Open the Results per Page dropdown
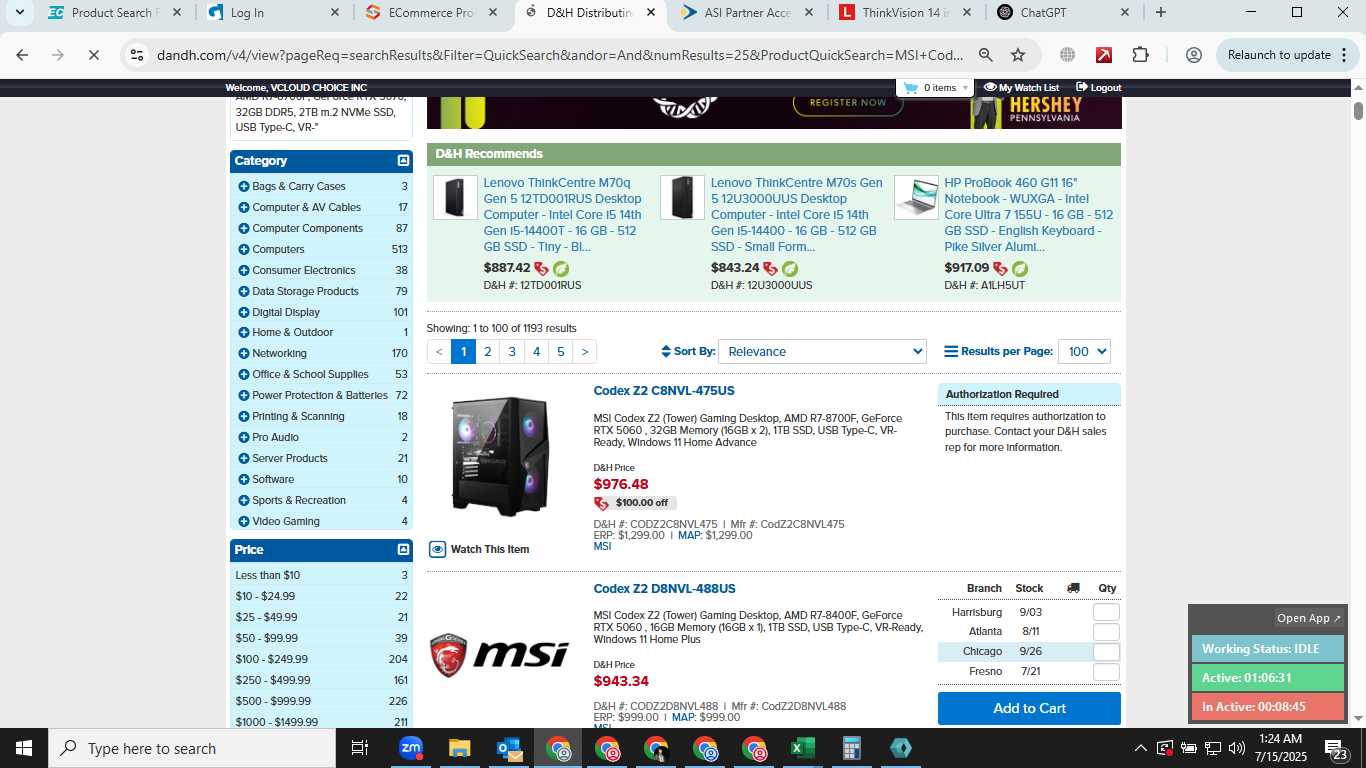Screen dimensions: 1366x768 (x=1084, y=352)
